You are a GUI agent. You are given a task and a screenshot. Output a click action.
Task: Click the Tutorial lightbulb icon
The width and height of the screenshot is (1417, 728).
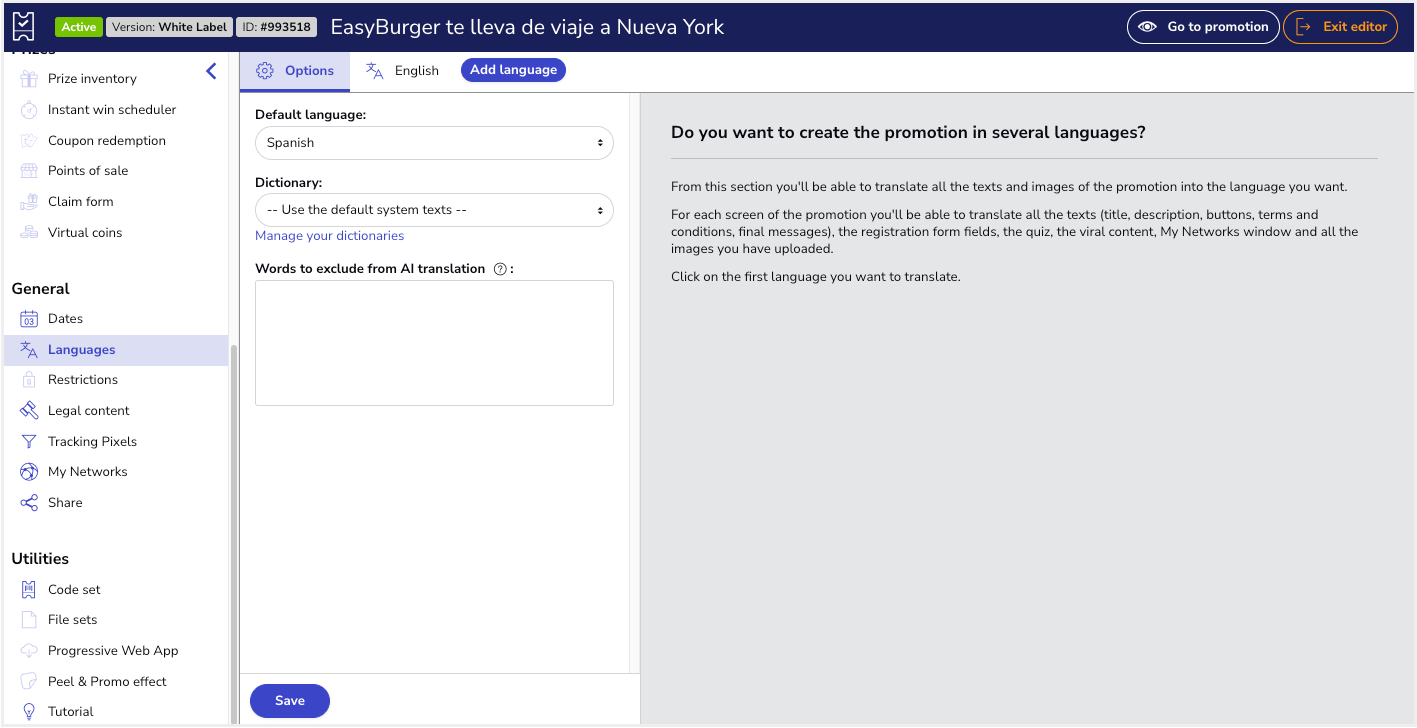pos(29,712)
